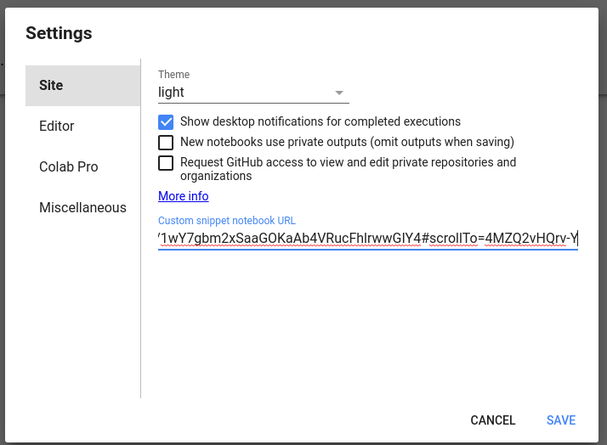Click the 'Show desktop notifications' label text
The image size is (607, 445).
click(320, 122)
